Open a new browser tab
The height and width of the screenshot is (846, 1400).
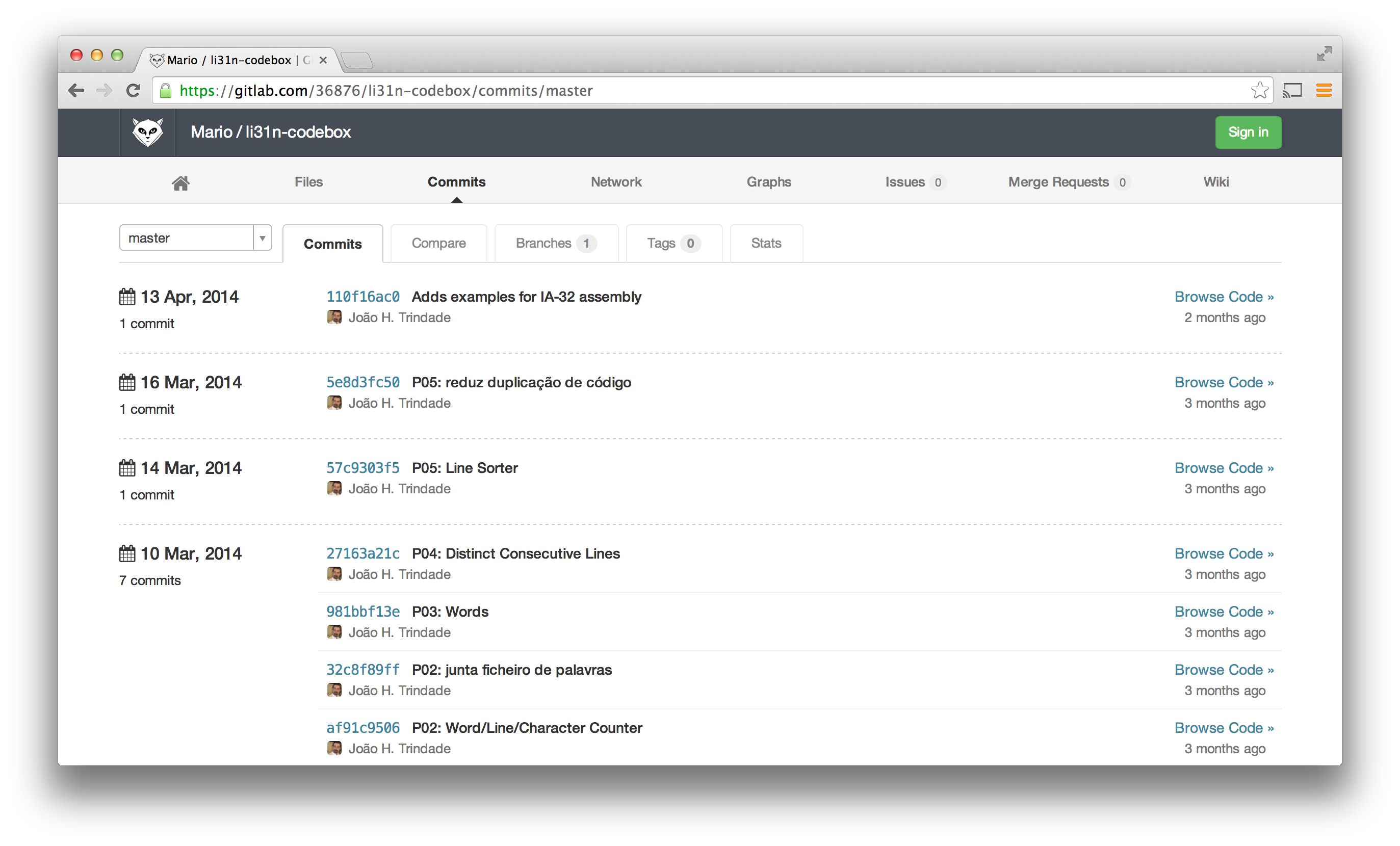click(x=357, y=60)
